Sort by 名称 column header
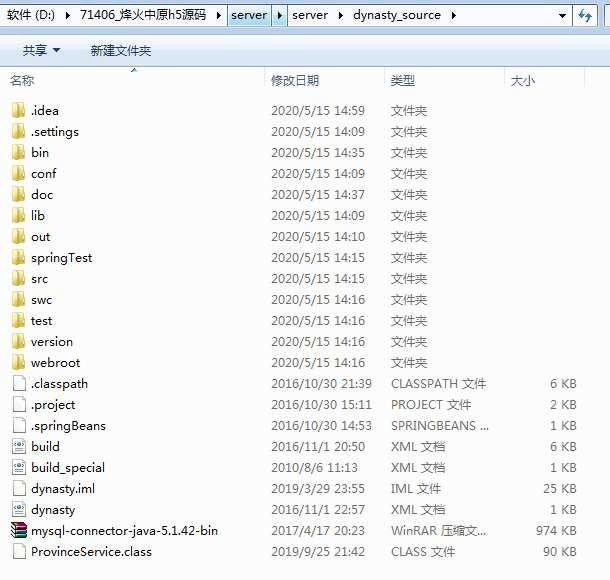610x580 pixels. [23, 81]
